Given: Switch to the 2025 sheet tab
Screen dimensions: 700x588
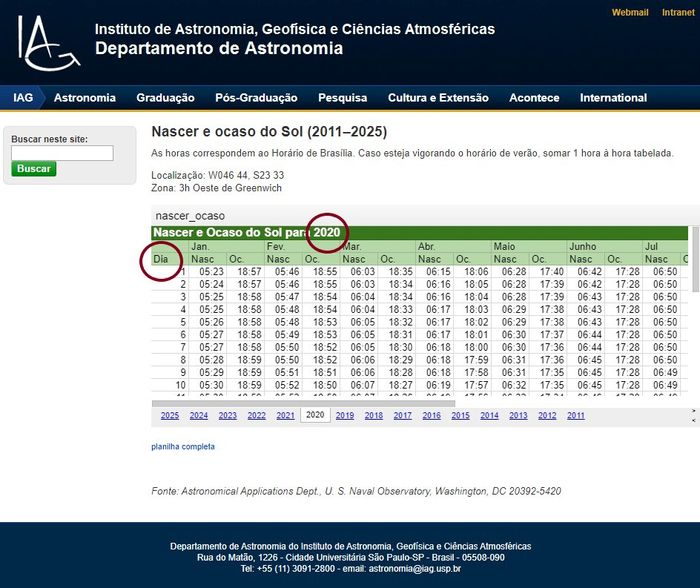Looking at the screenshot, I should [x=170, y=416].
